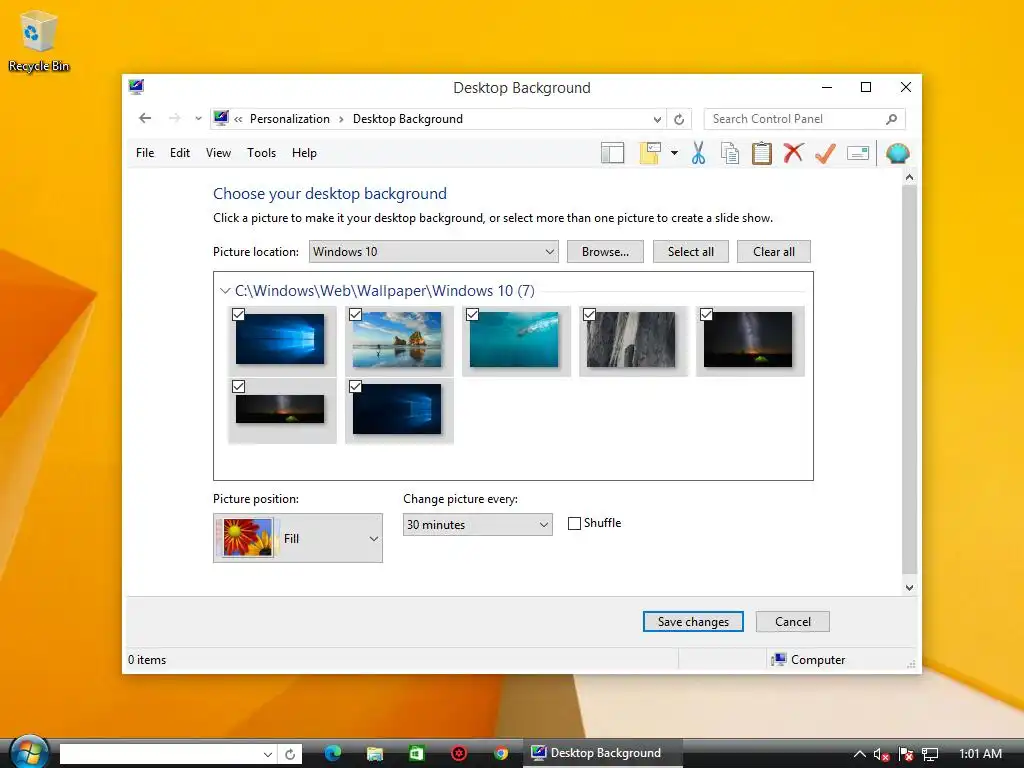Open Recycle Bin on the desktop
This screenshot has height=768, width=1024.
click(39, 40)
